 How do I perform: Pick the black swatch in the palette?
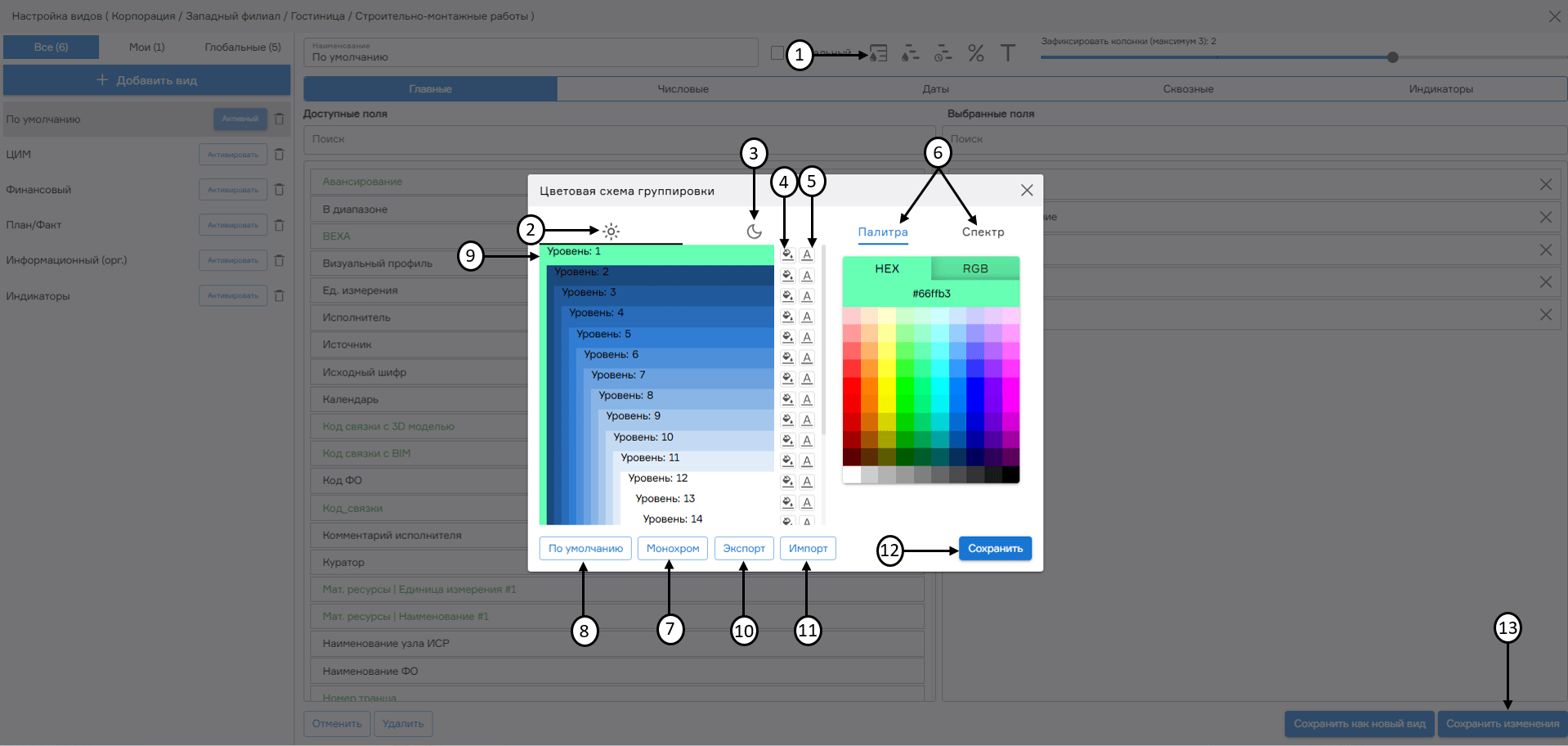[1010, 474]
